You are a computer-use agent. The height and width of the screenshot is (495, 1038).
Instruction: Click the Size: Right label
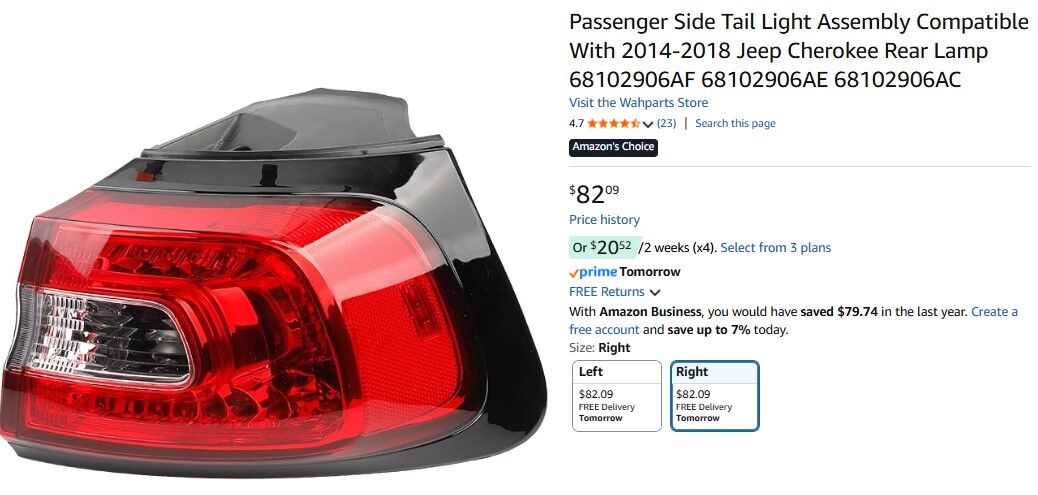[599, 348]
